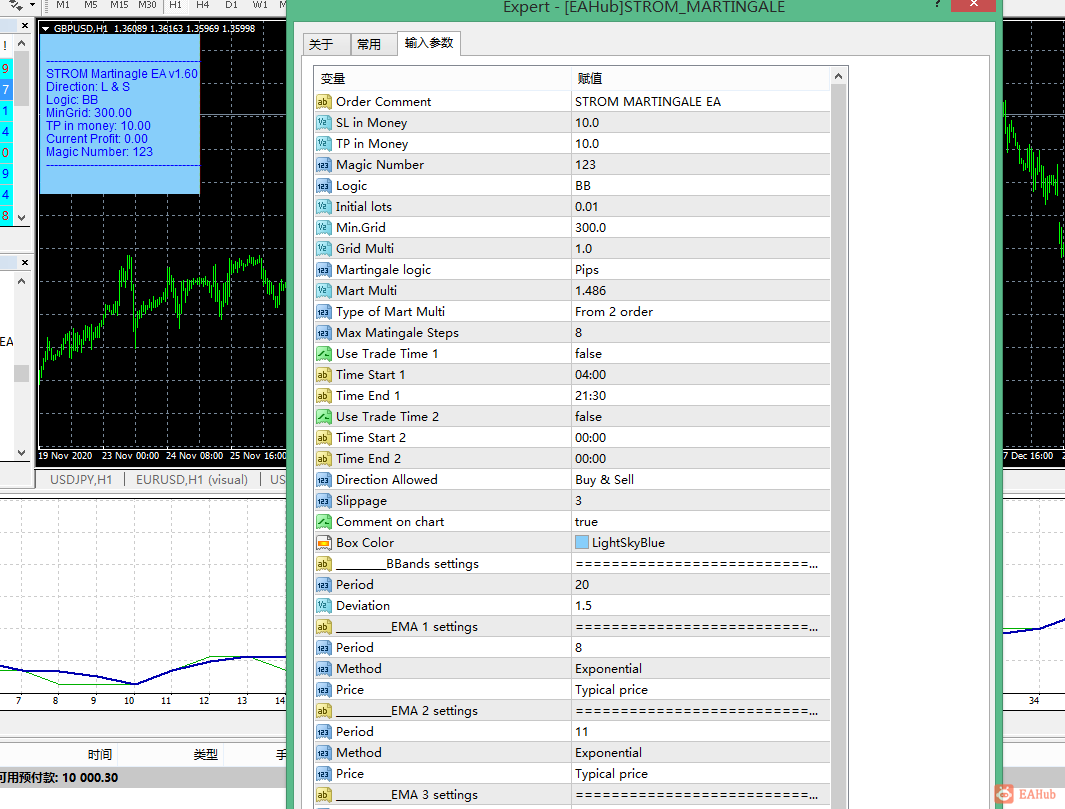Open the Martingale logic Pips dropdown
The width and height of the screenshot is (1065, 809).
tap(700, 270)
